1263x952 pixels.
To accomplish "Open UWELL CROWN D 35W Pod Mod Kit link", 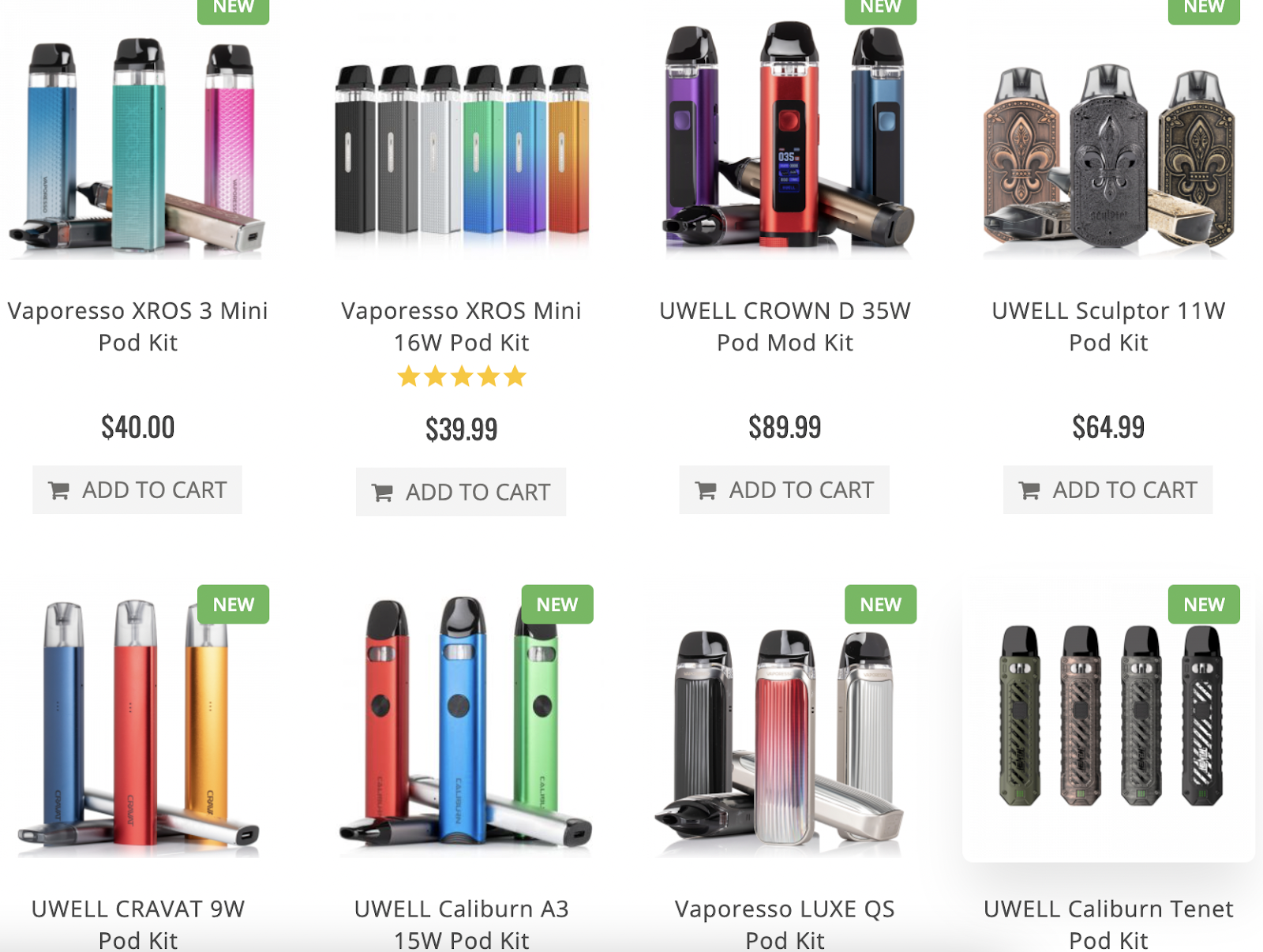I will click(785, 327).
